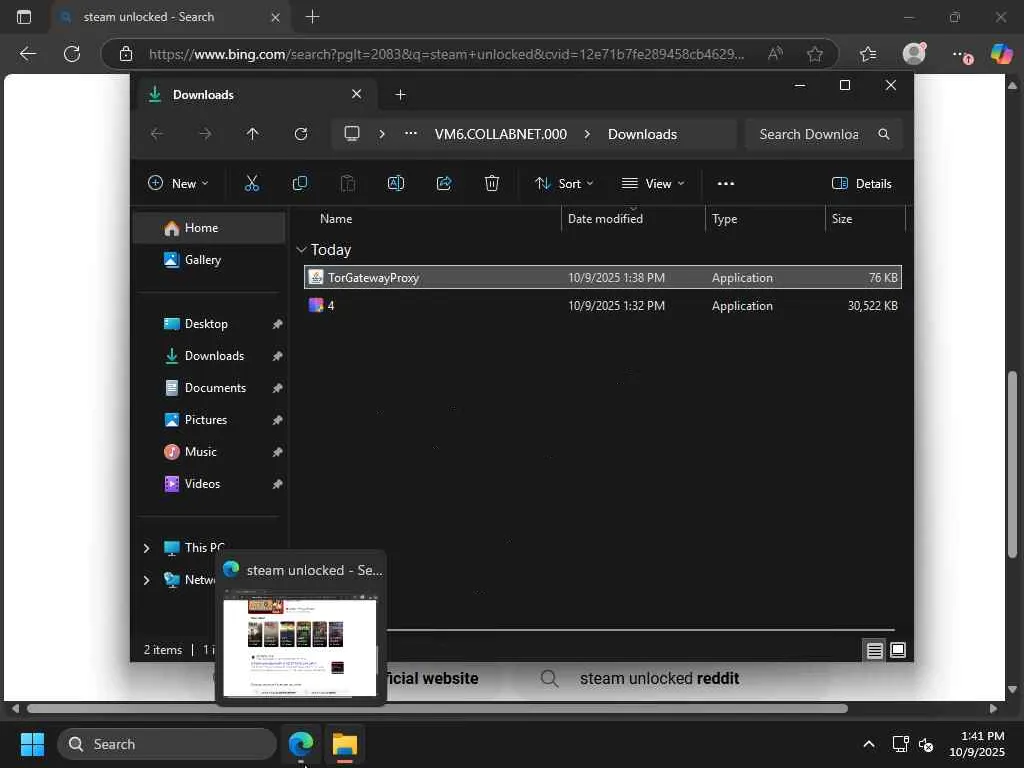The width and height of the screenshot is (1024, 768).
Task: Click the Edge Back arrow button
Action: (x=27, y=54)
